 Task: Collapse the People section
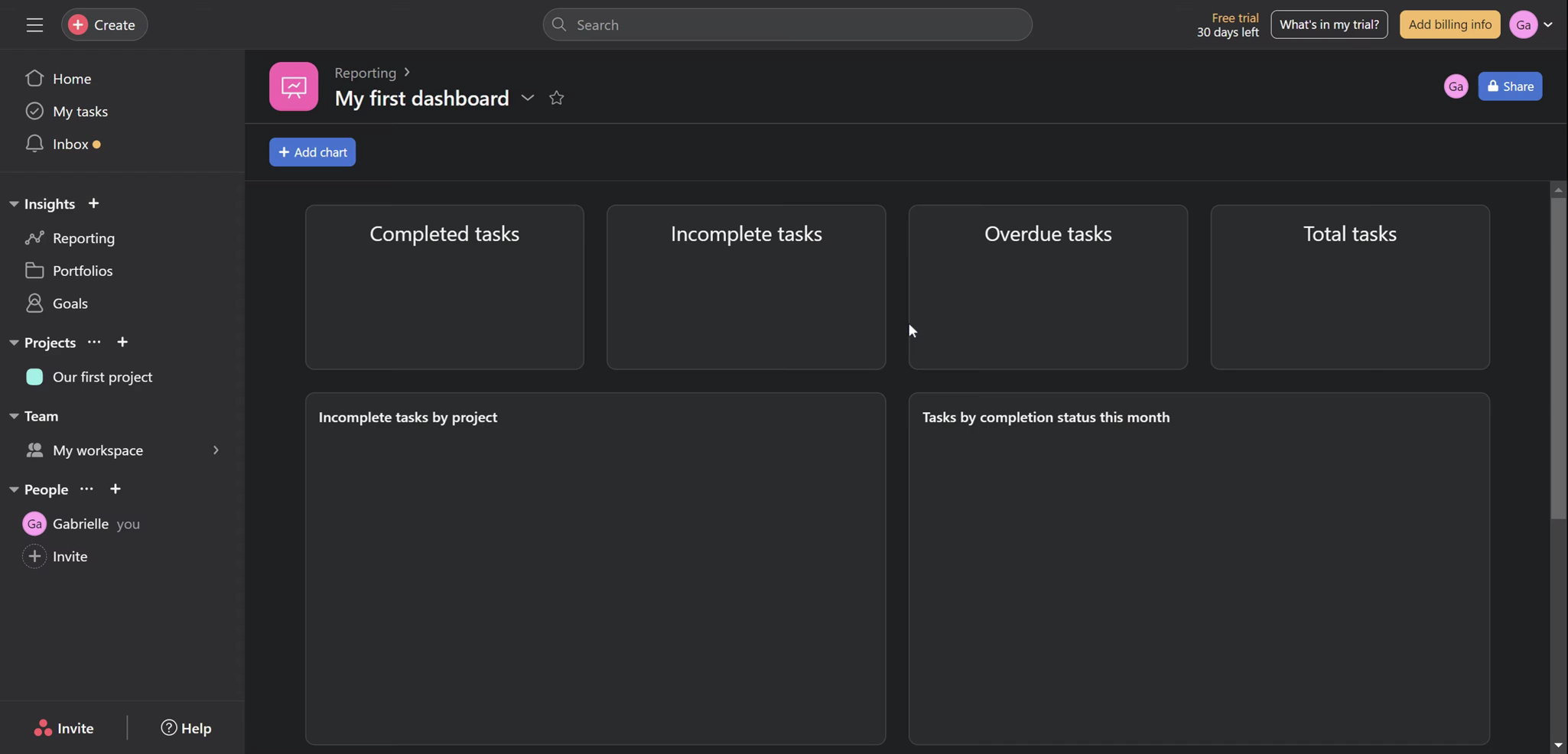point(14,489)
